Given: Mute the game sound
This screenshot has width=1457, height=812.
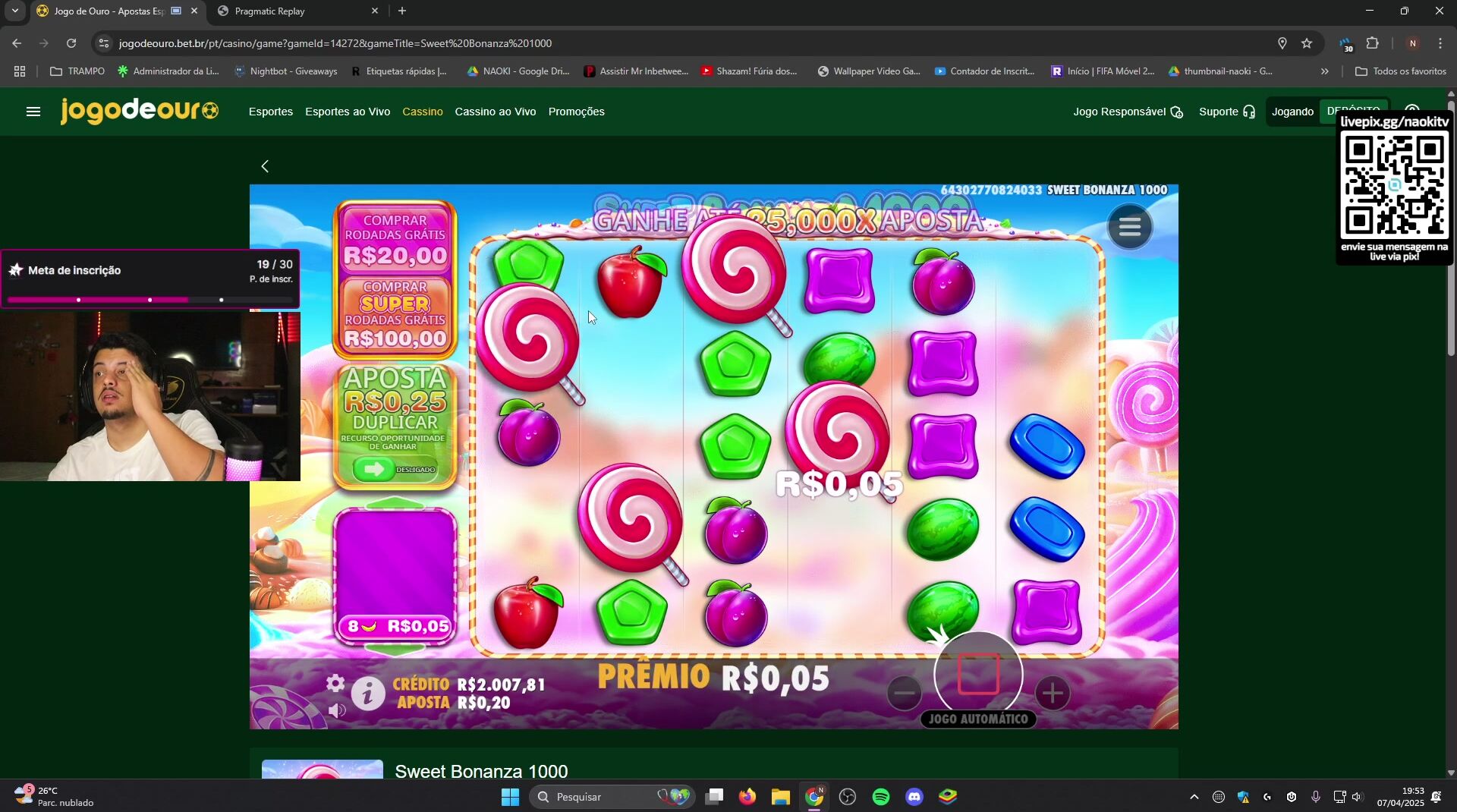Looking at the screenshot, I should [x=337, y=710].
